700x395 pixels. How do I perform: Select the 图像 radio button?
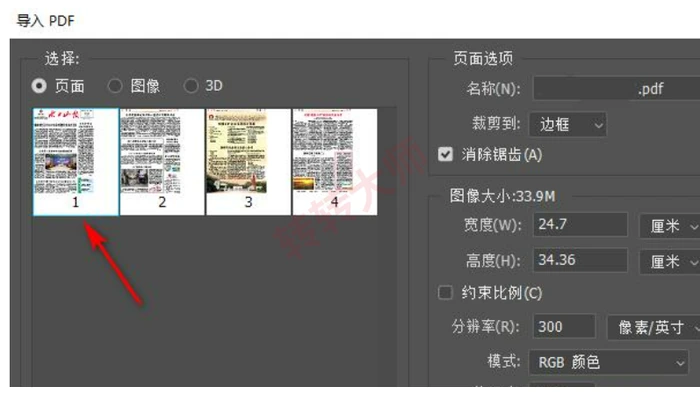click(115, 85)
